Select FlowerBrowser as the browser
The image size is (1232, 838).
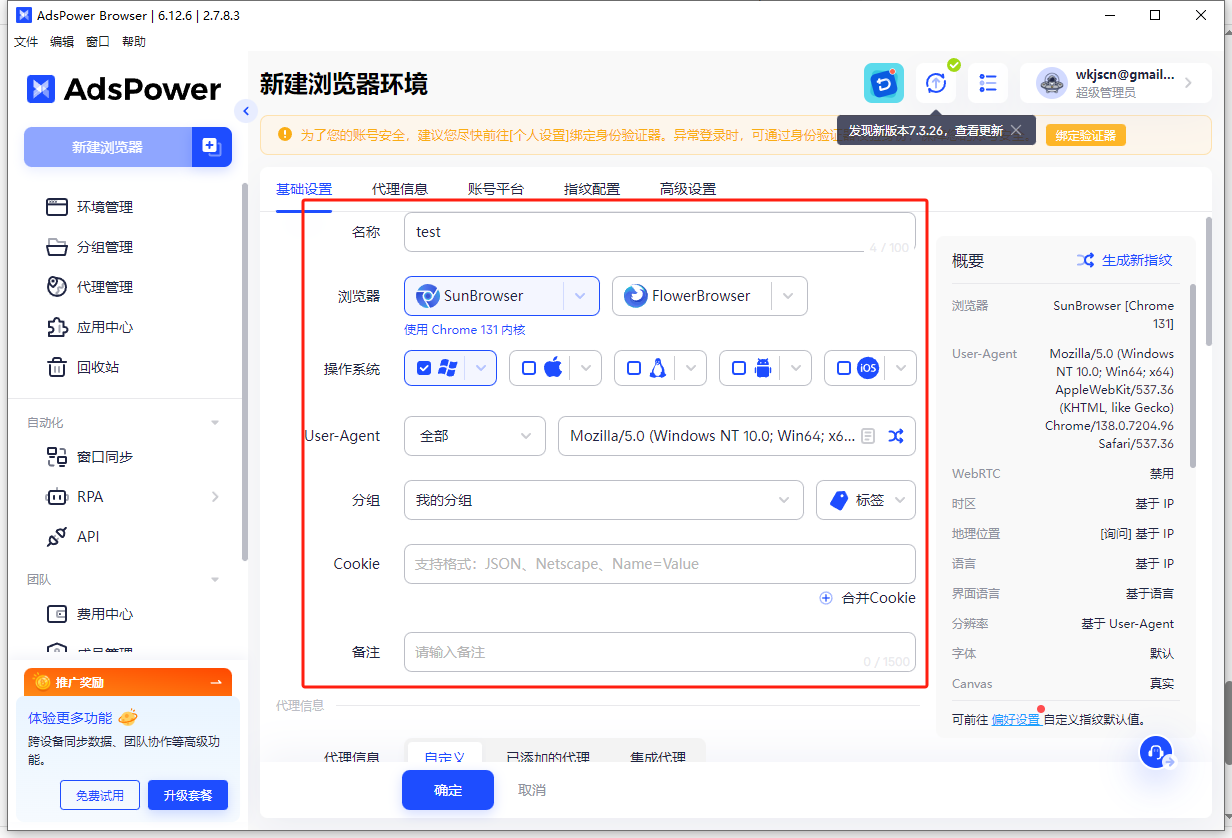[691, 296]
